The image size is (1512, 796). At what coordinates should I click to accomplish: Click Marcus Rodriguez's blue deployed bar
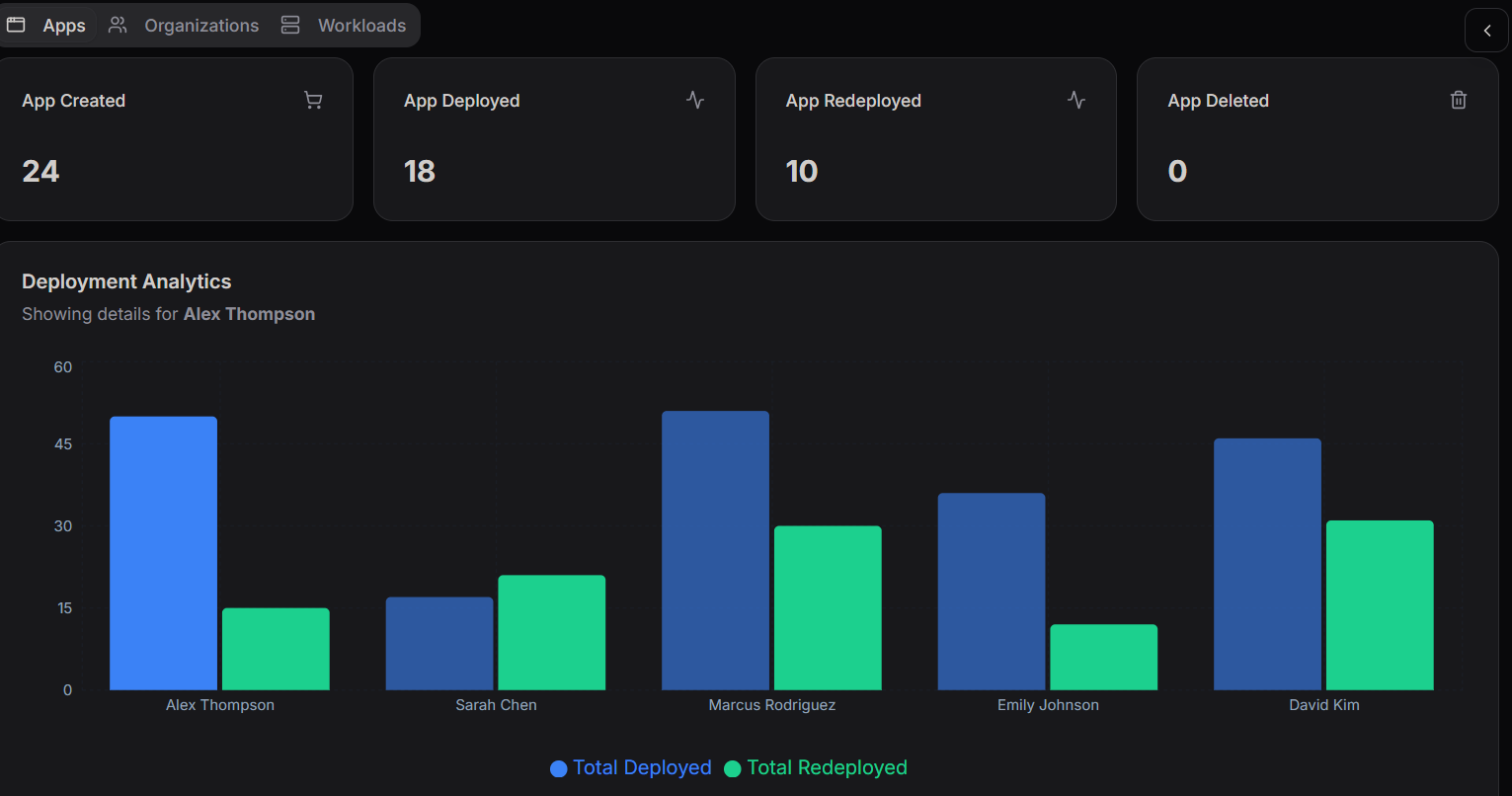pyautogui.click(x=715, y=550)
